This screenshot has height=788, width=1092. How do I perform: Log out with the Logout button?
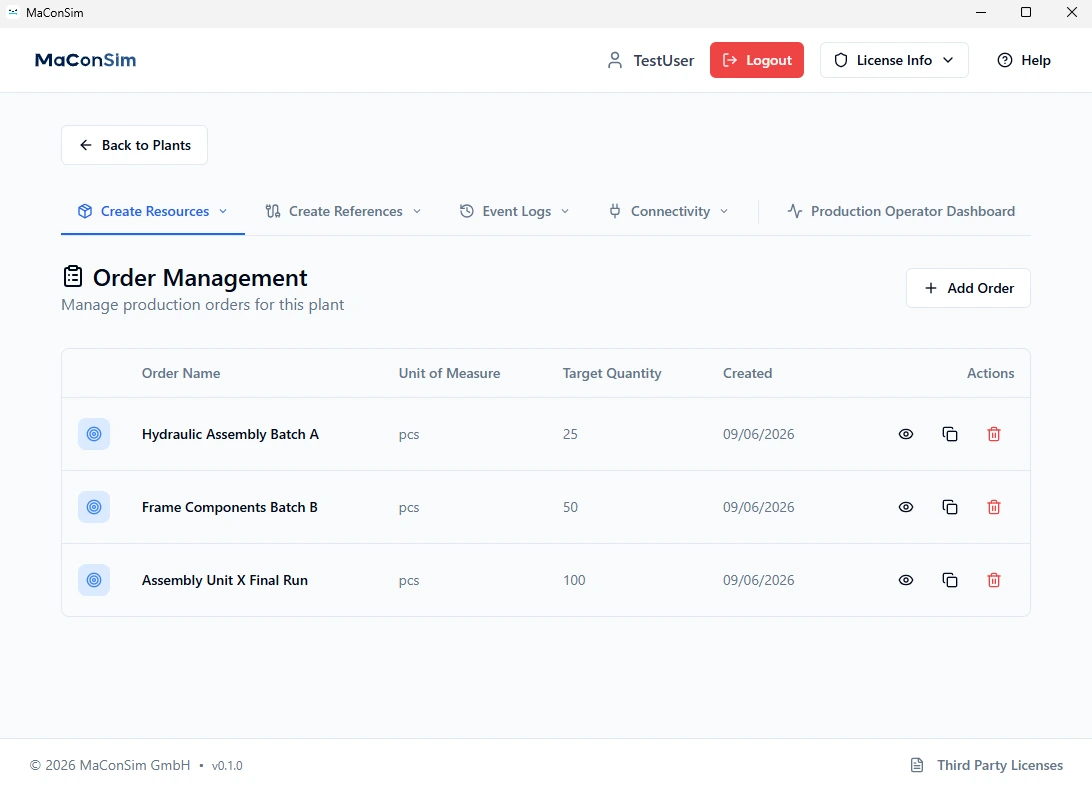[x=757, y=60]
